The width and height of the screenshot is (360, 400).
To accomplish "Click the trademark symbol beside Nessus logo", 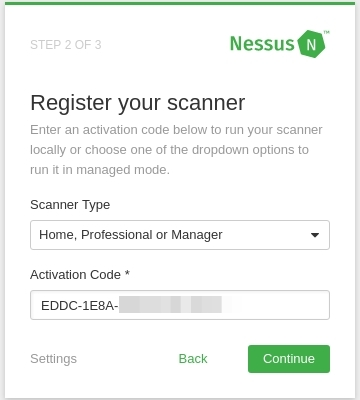I will 327,32.
